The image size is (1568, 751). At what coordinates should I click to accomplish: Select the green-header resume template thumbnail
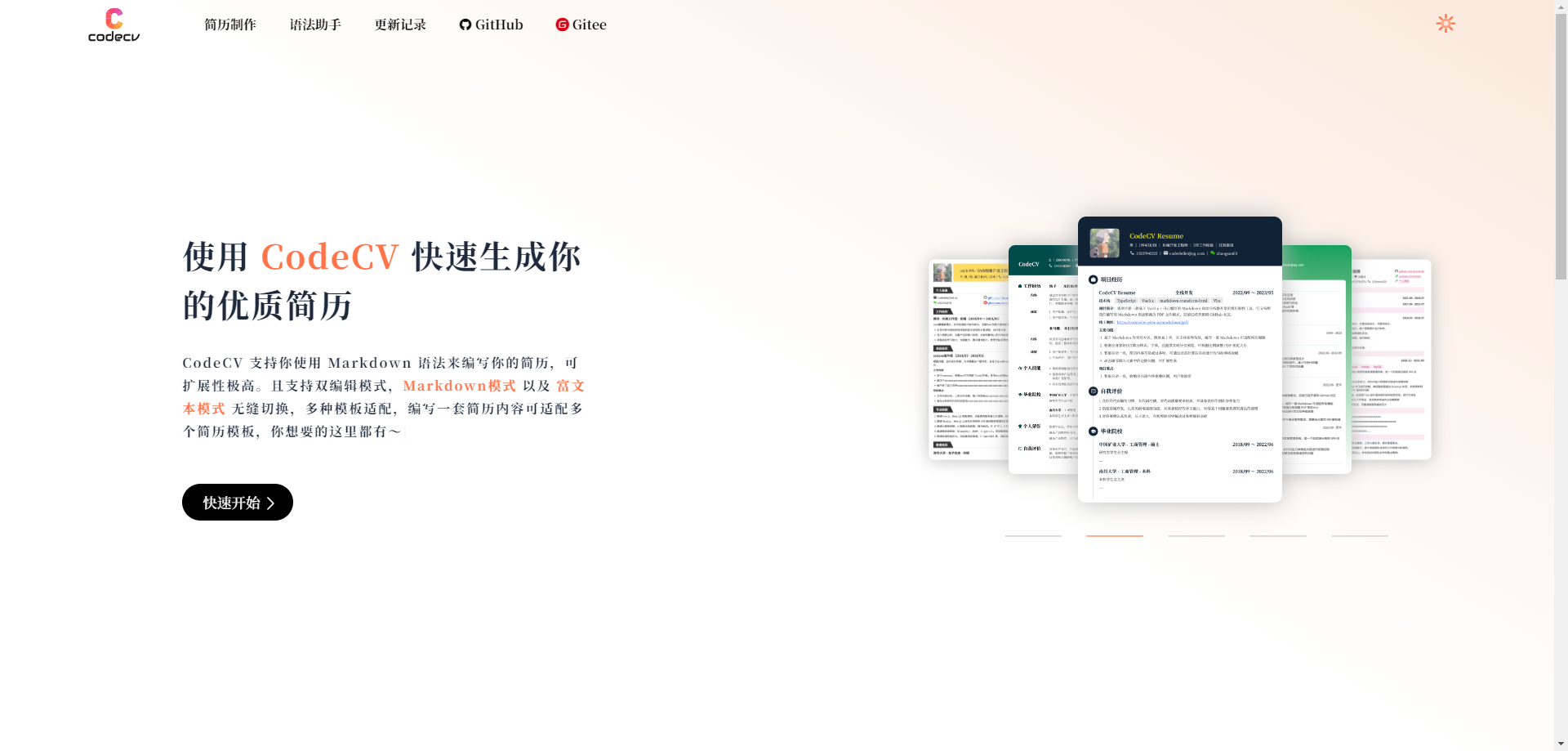click(x=1316, y=360)
